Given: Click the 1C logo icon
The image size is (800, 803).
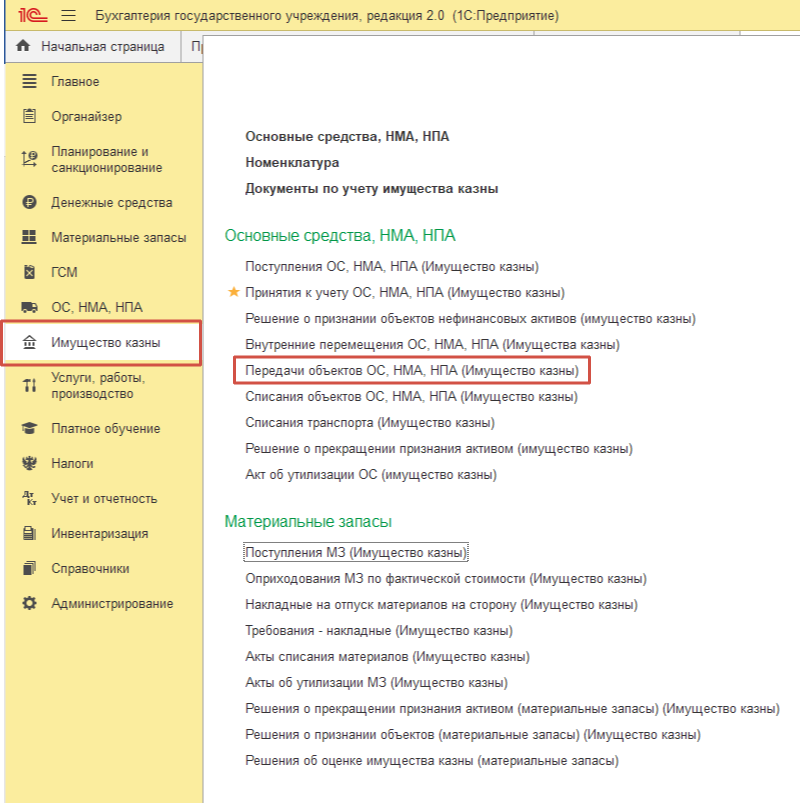Looking at the screenshot, I should (33, 15).
